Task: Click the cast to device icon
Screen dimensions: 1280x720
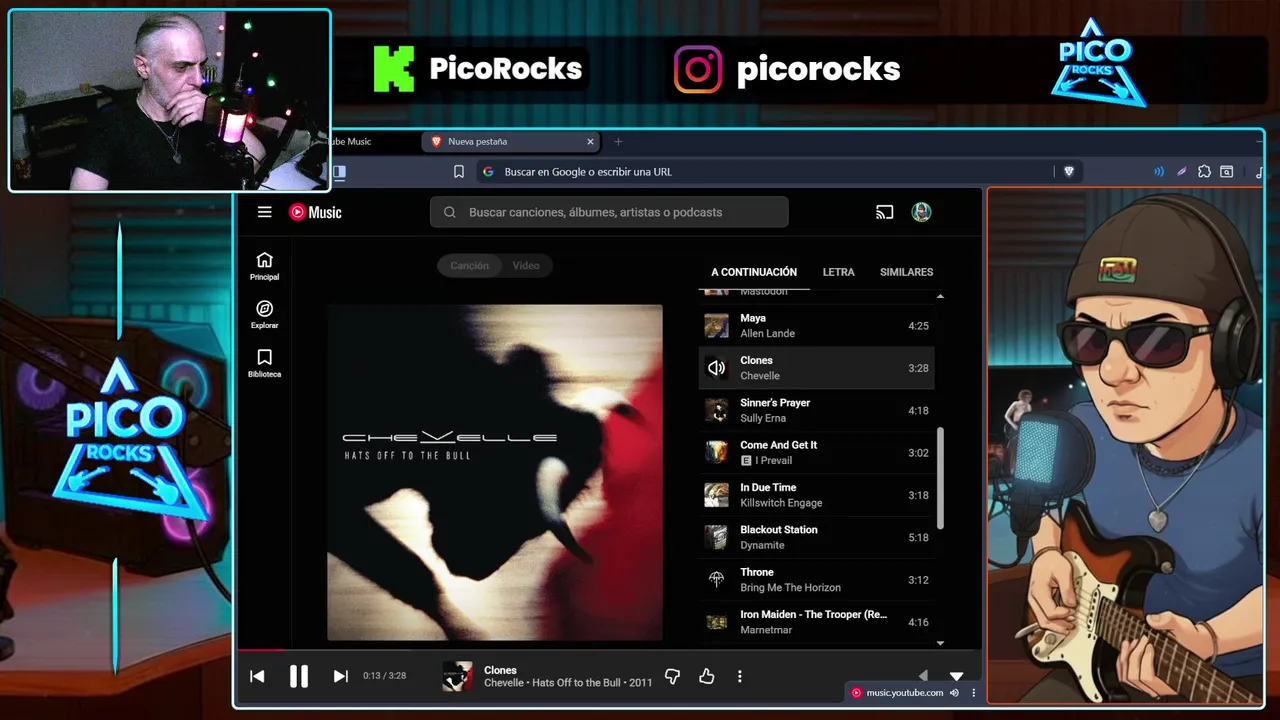Action: tap(884, 212)
